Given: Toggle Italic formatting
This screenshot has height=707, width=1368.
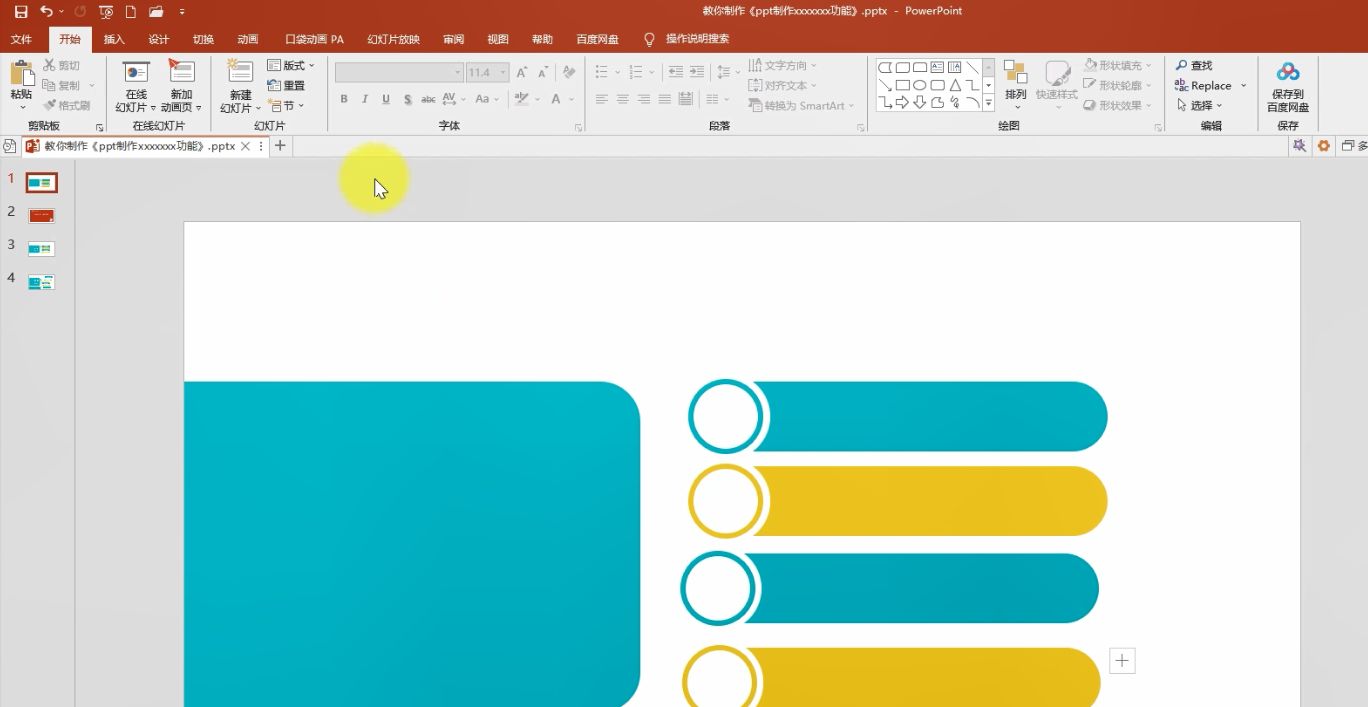Looking at the screenshot, I should (x=365, y=99).
